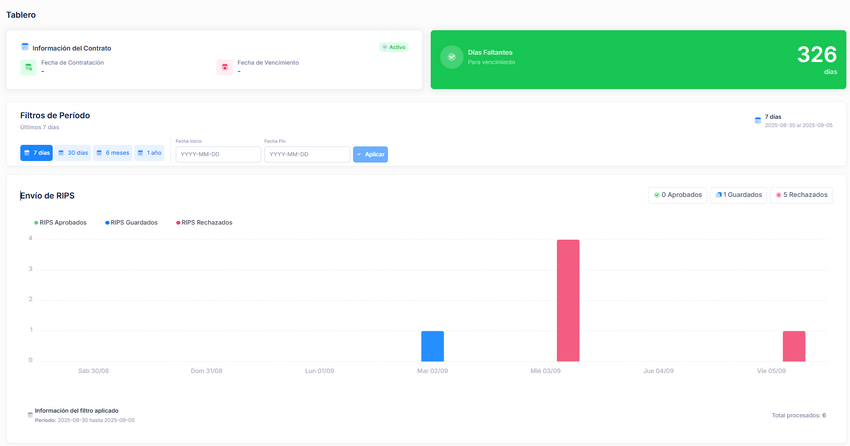The height and width of the screenshot is (446, 850).
Task: Open the Fecha Fin date field
Action: (307, 154)
